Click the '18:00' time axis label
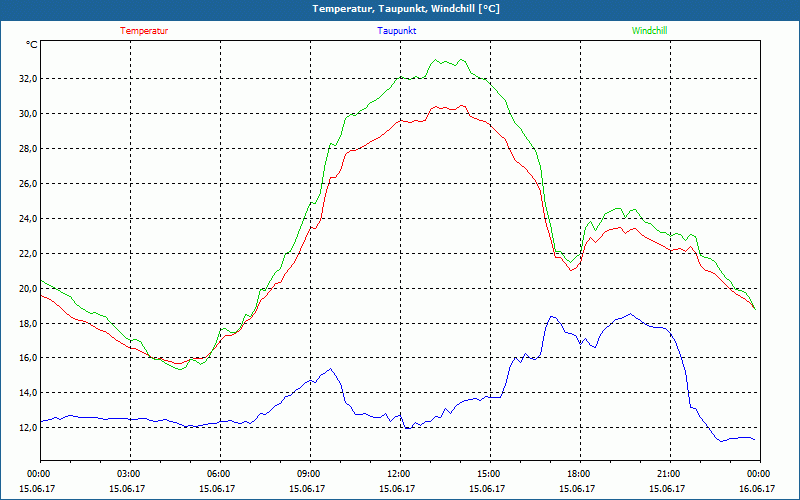This screenshot has height=500, width=800. click(580, 474)
